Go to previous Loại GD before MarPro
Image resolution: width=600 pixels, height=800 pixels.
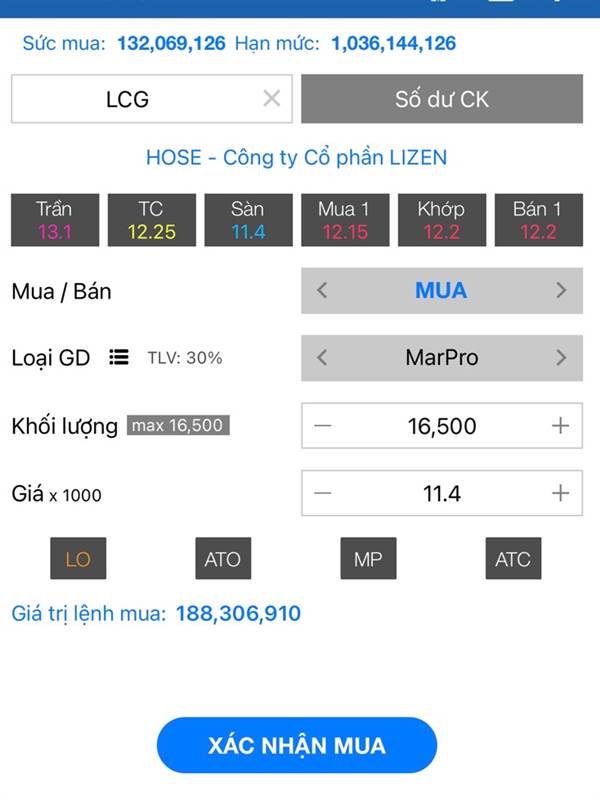[321, 358]
